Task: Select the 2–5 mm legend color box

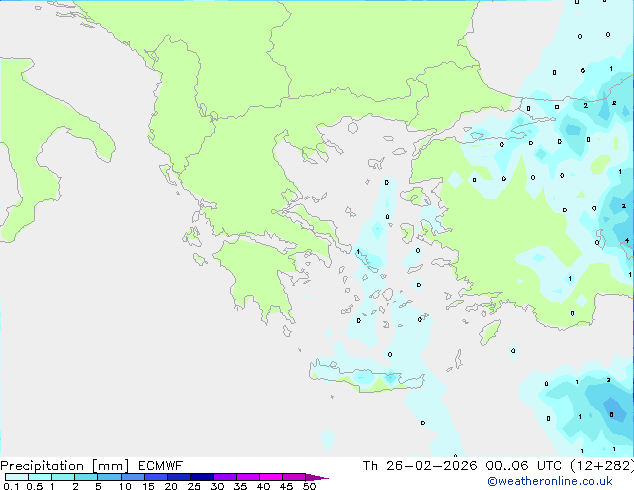Action: (x=86, y=477)
